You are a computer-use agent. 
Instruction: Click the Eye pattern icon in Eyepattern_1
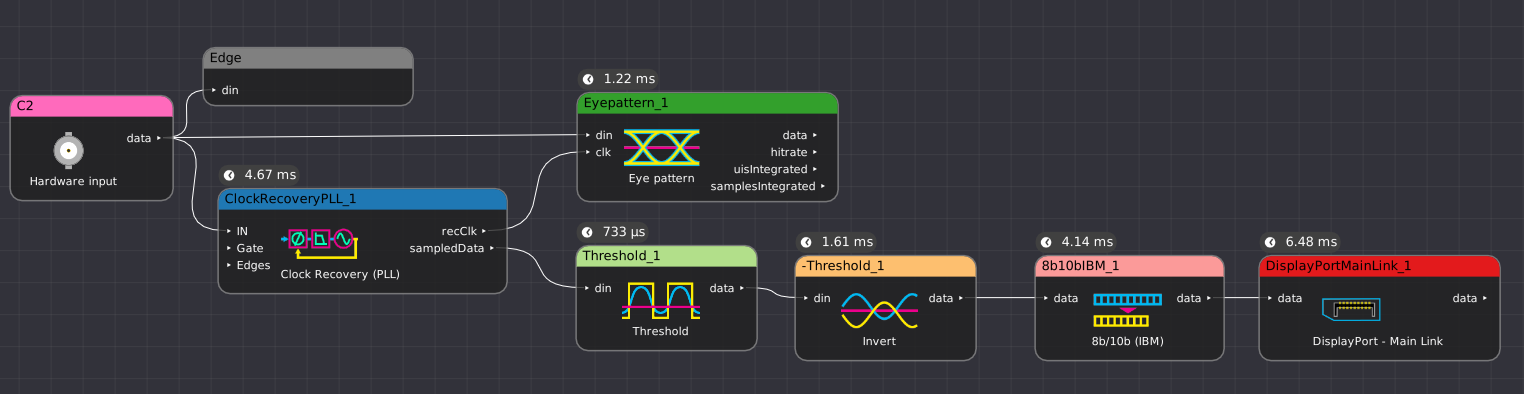coord(661,147)
